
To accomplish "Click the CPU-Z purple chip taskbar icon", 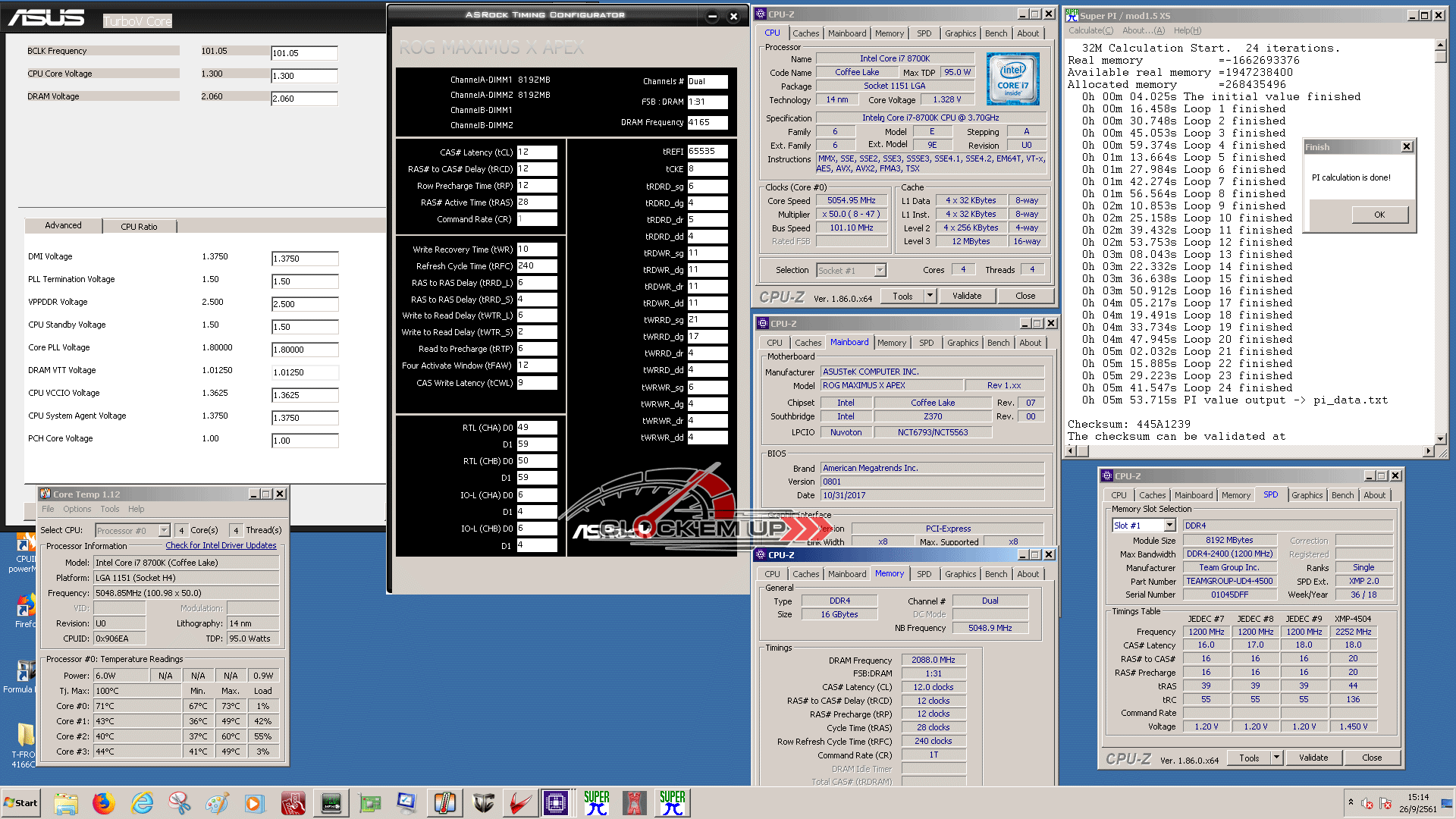I will 555,803.
